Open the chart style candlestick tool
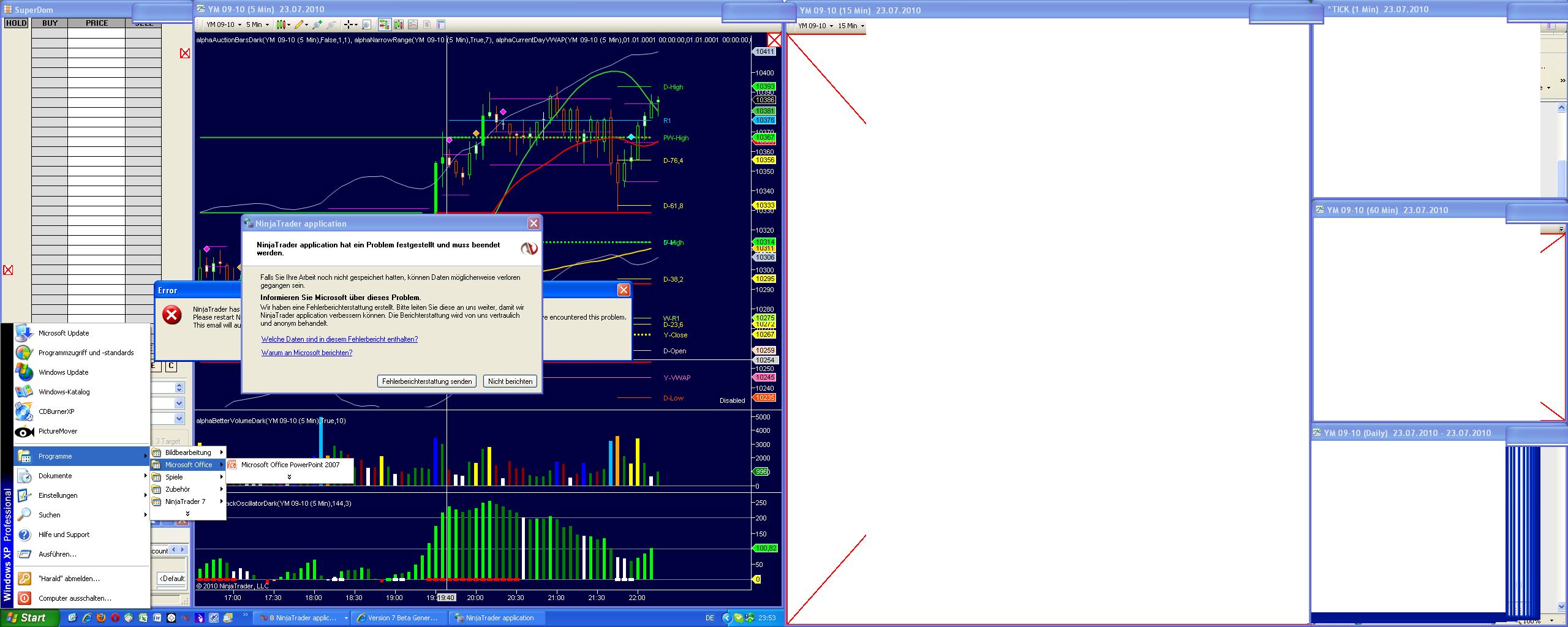This screenshot has width=1568, height=627. pyautogui.click(x=282, y=24)
